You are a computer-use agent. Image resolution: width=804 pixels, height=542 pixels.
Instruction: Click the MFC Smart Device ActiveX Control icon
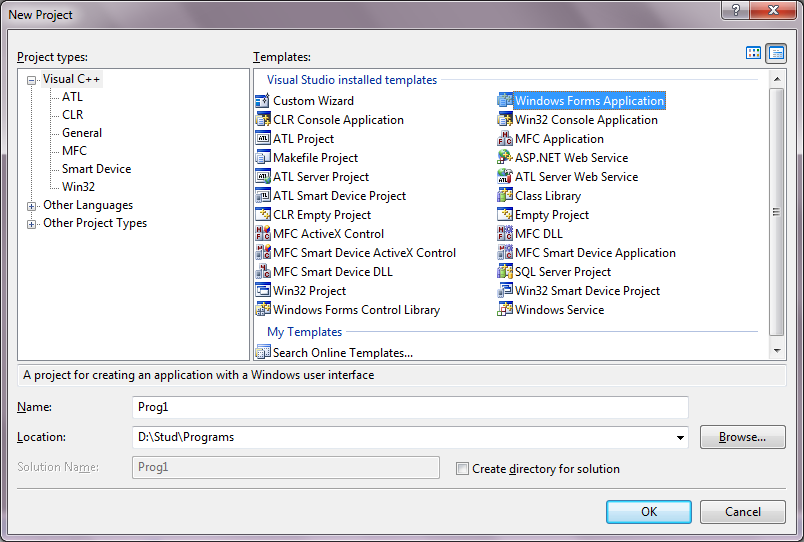pos(263,252)
